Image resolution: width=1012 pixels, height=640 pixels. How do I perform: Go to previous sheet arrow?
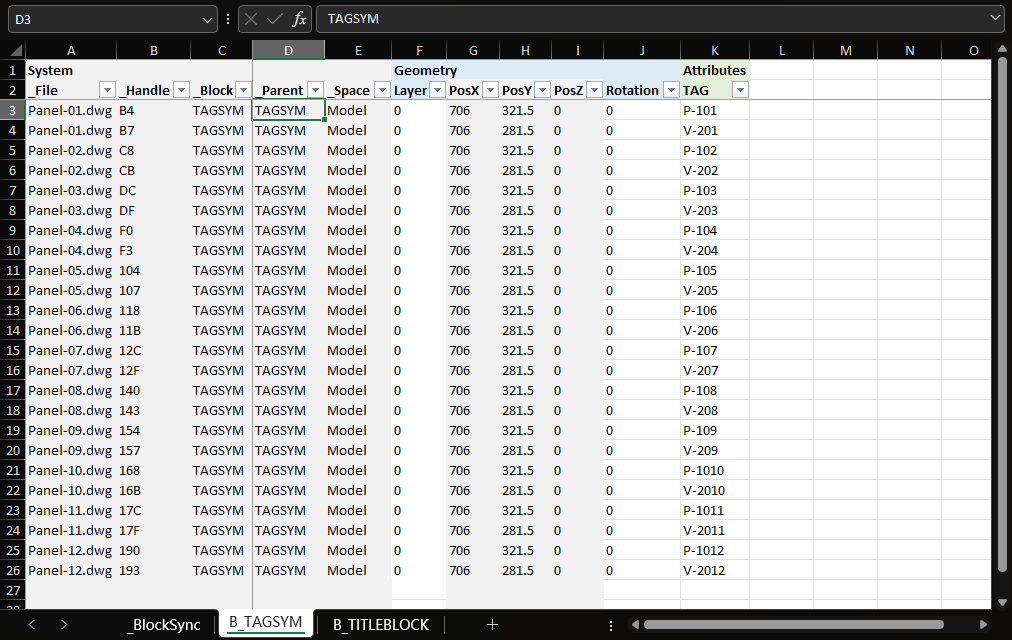pyautogui.click(x=32, y=625)
